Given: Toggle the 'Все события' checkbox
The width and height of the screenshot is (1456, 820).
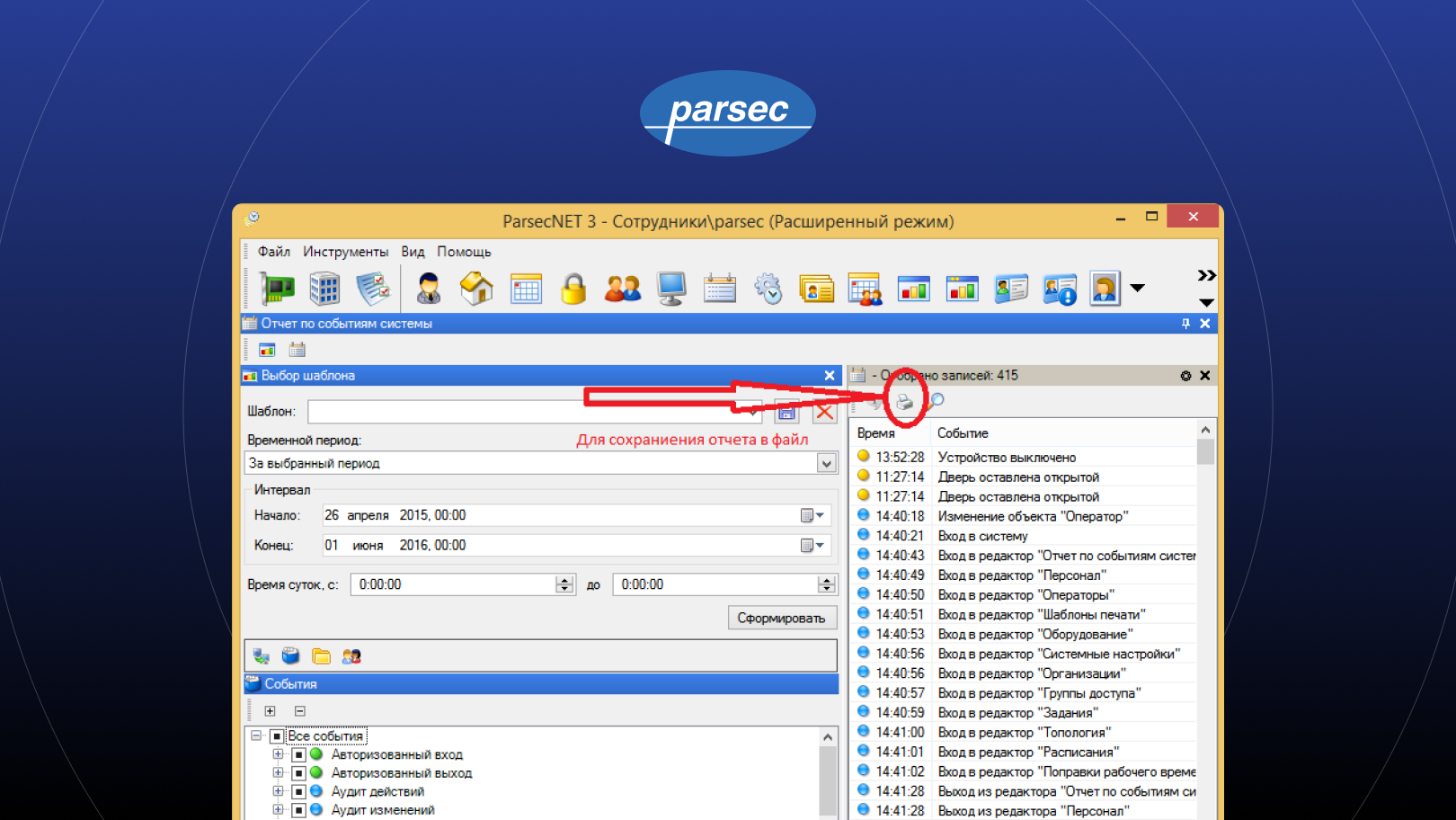Looking at the screenshot, I should pyautogui.click(x=277, y=735).
